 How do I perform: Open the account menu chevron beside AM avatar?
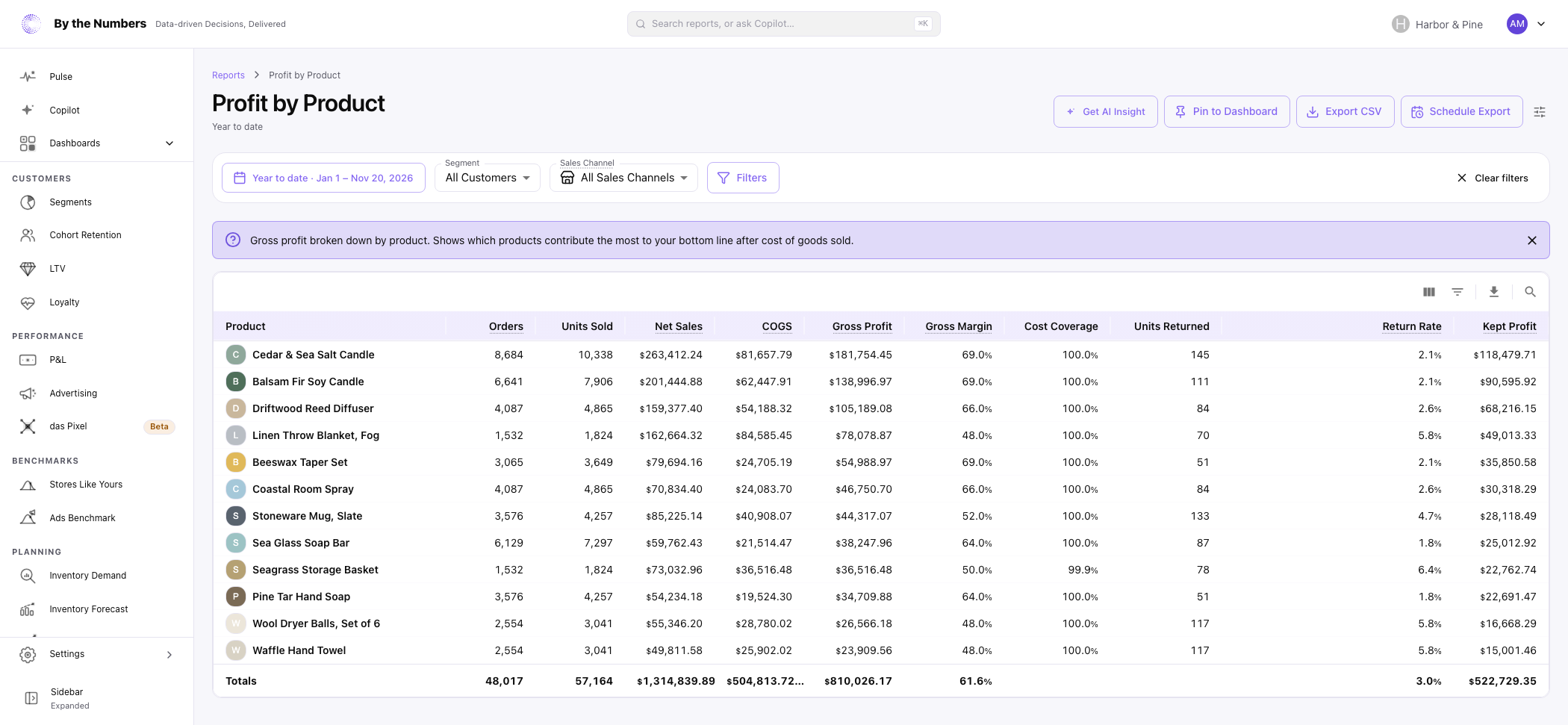click(x=1541, y=24)
